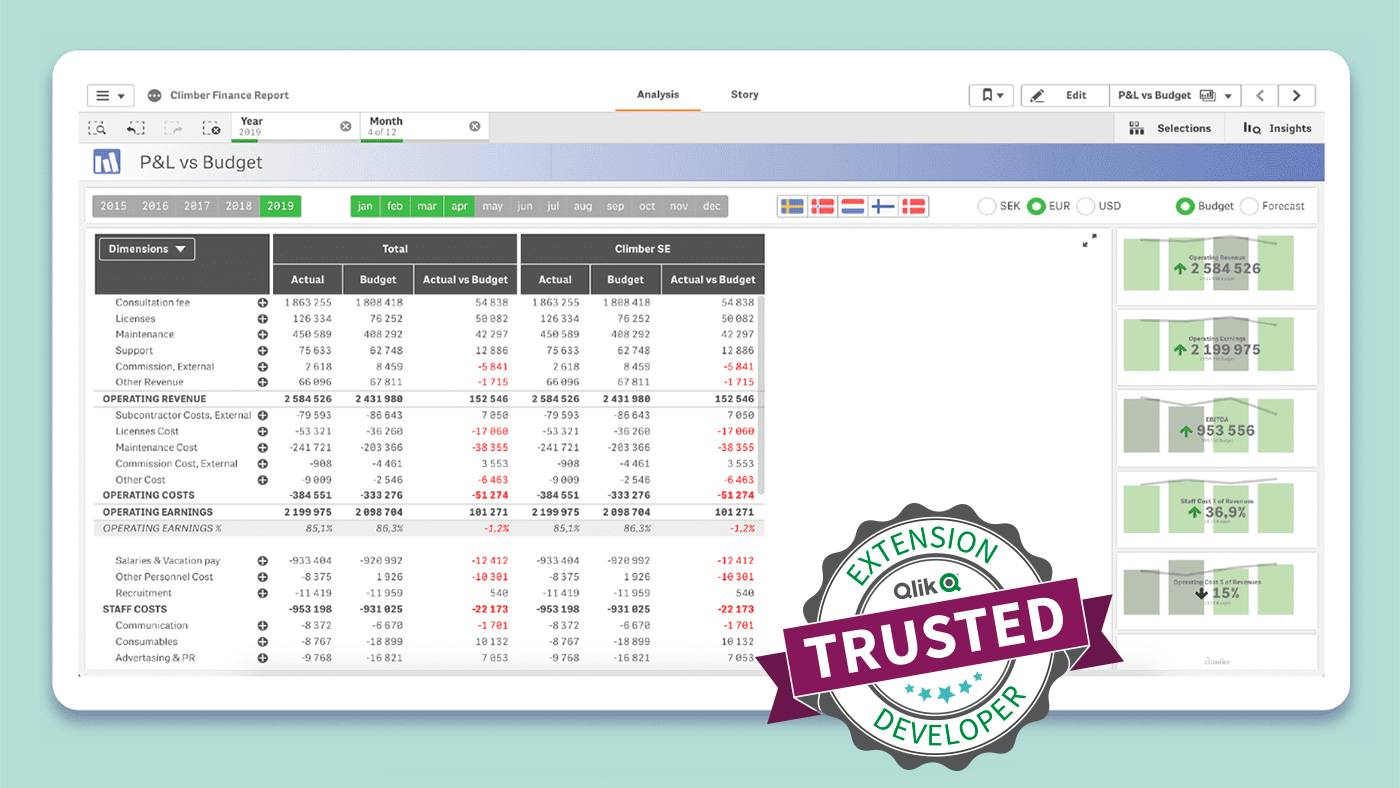Open the Dimensions dropdown

146,249
